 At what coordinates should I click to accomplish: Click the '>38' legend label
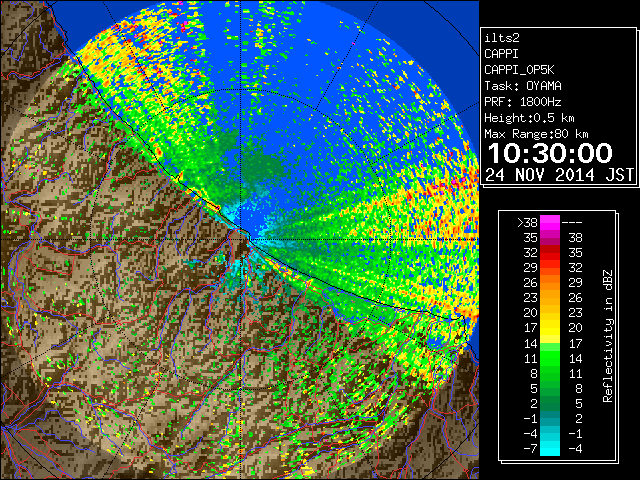[527, 222]
